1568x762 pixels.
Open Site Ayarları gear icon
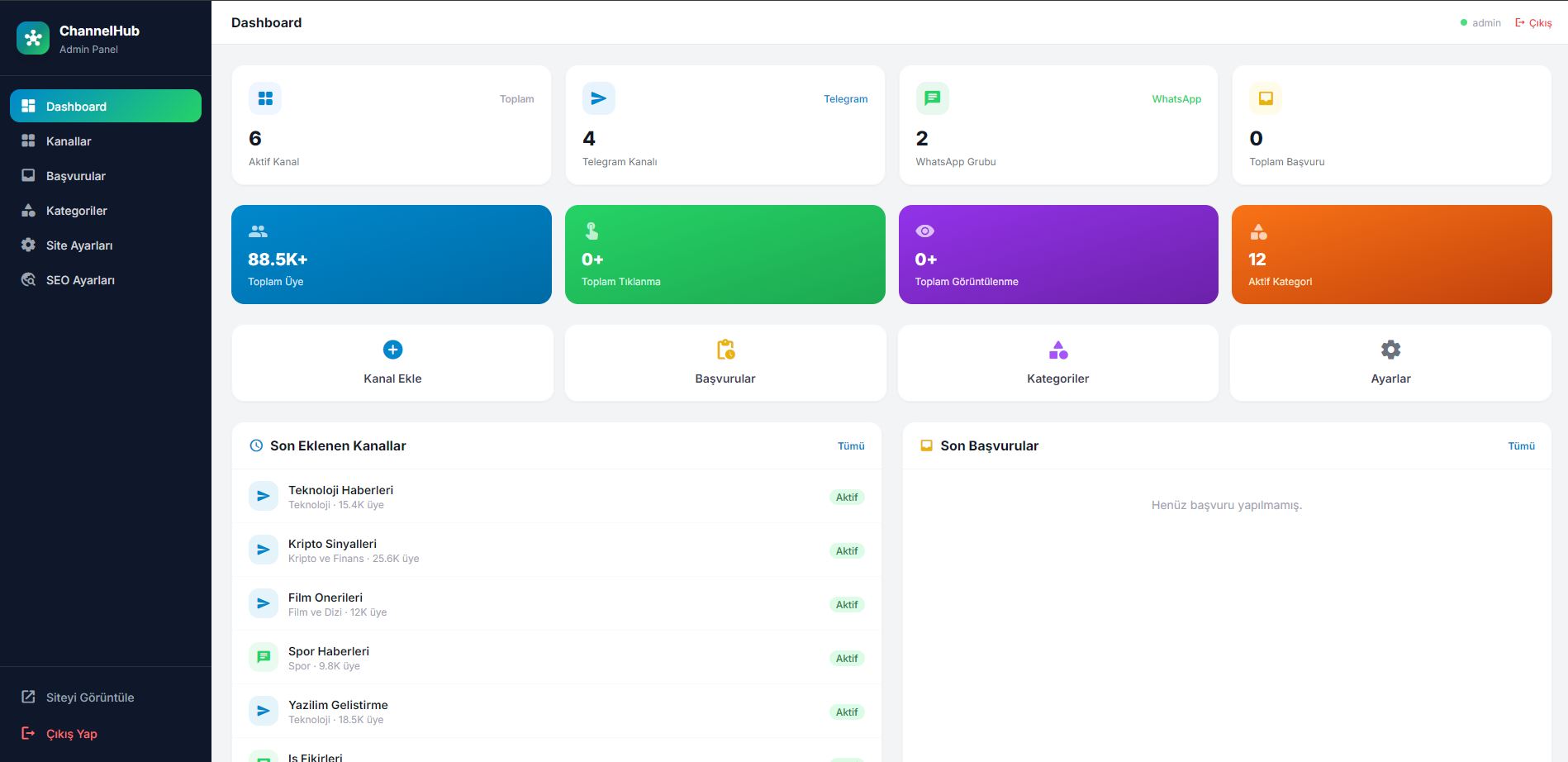(28, 245)
